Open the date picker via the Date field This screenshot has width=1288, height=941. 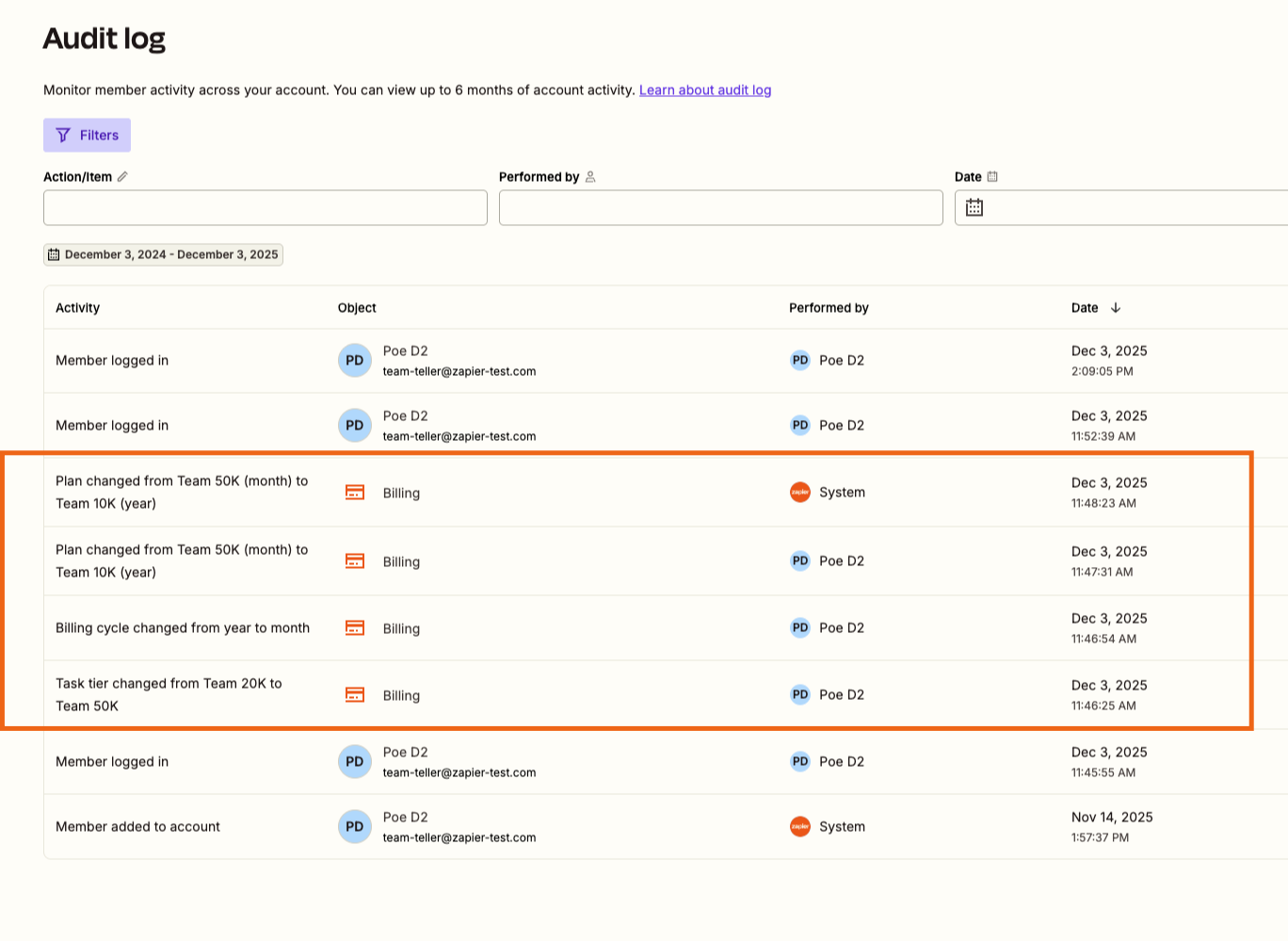point(1083,207)
